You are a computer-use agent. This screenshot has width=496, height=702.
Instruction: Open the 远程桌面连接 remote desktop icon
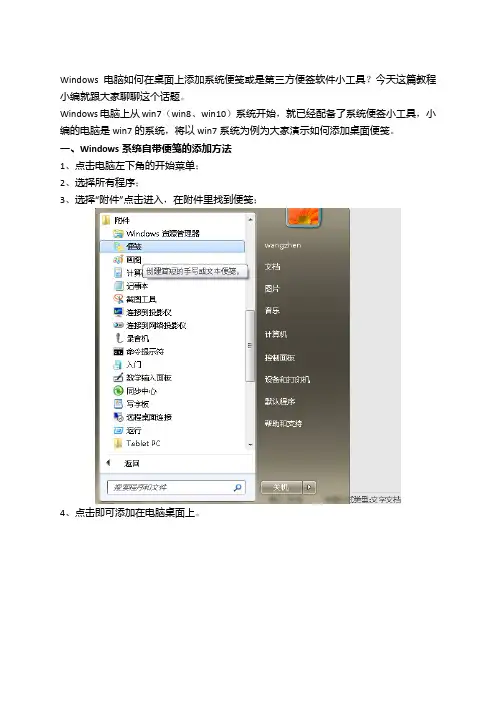tap(118, 417)
